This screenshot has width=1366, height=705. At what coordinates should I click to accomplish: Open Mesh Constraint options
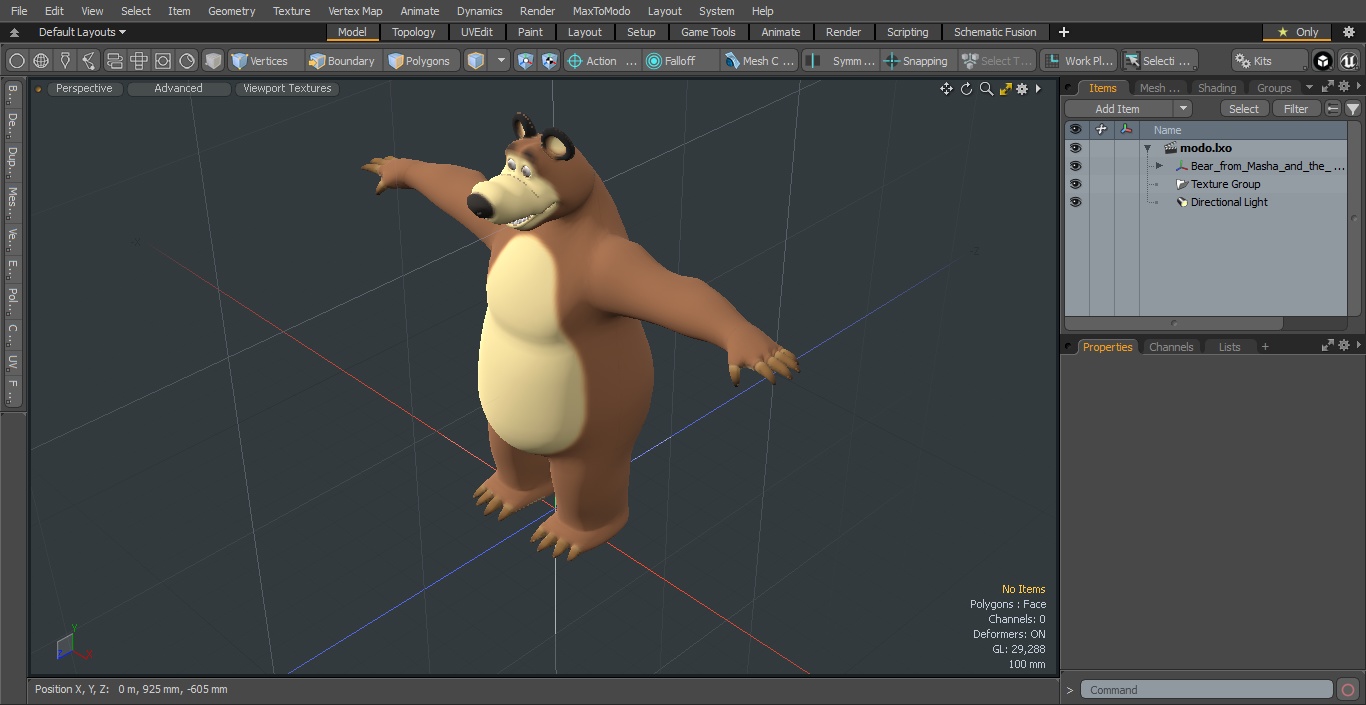point(760,61)
